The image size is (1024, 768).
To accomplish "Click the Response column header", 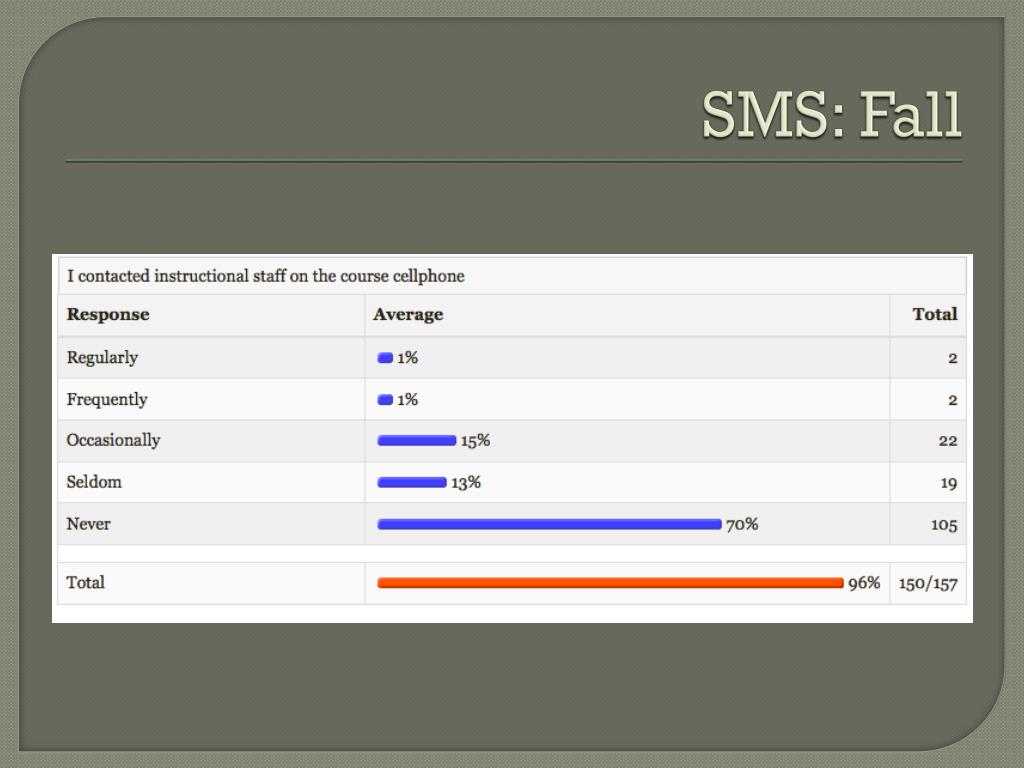I will pyautogui.click(x=108, y=314).
